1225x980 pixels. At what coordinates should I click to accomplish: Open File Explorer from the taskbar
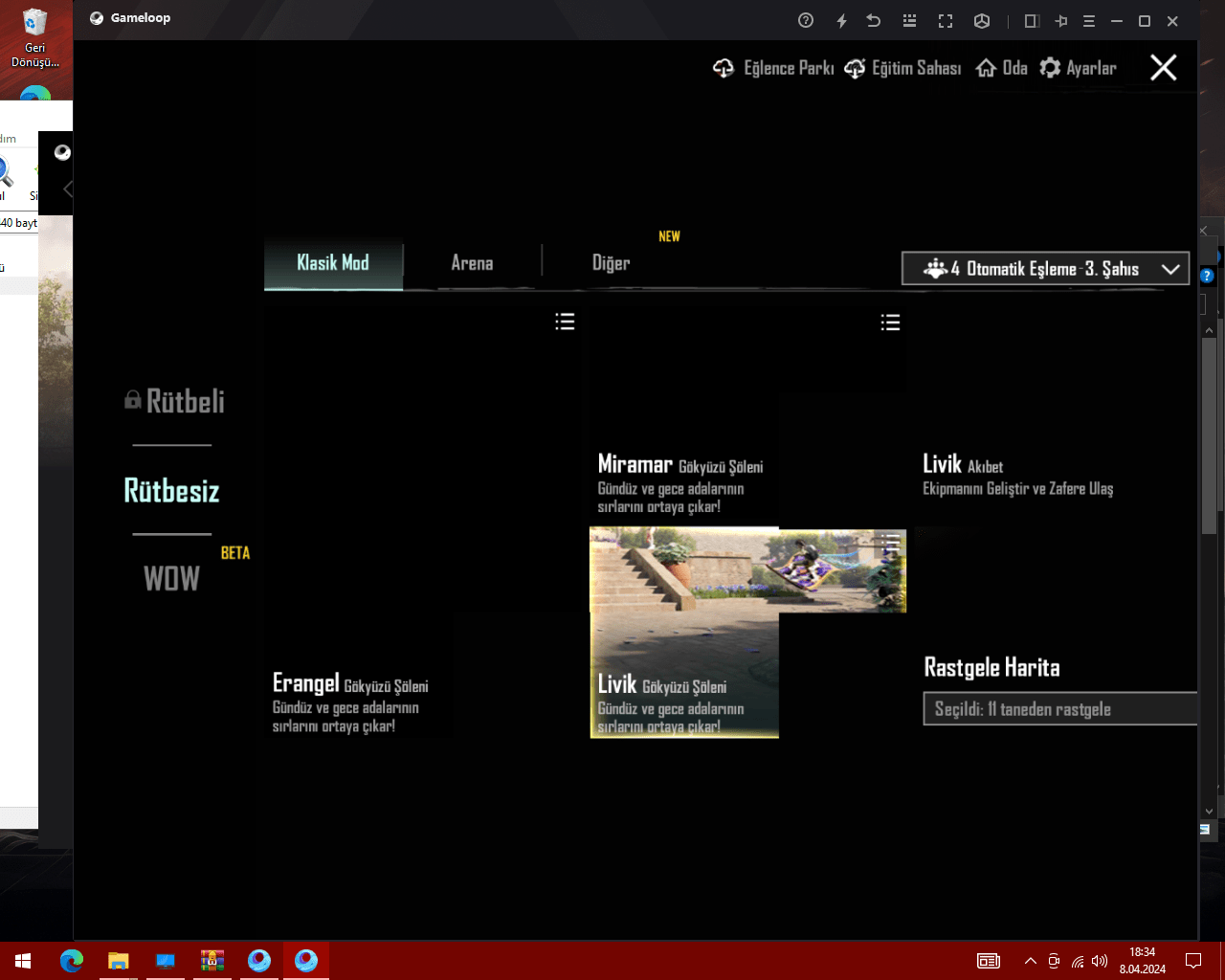point(118,960)
